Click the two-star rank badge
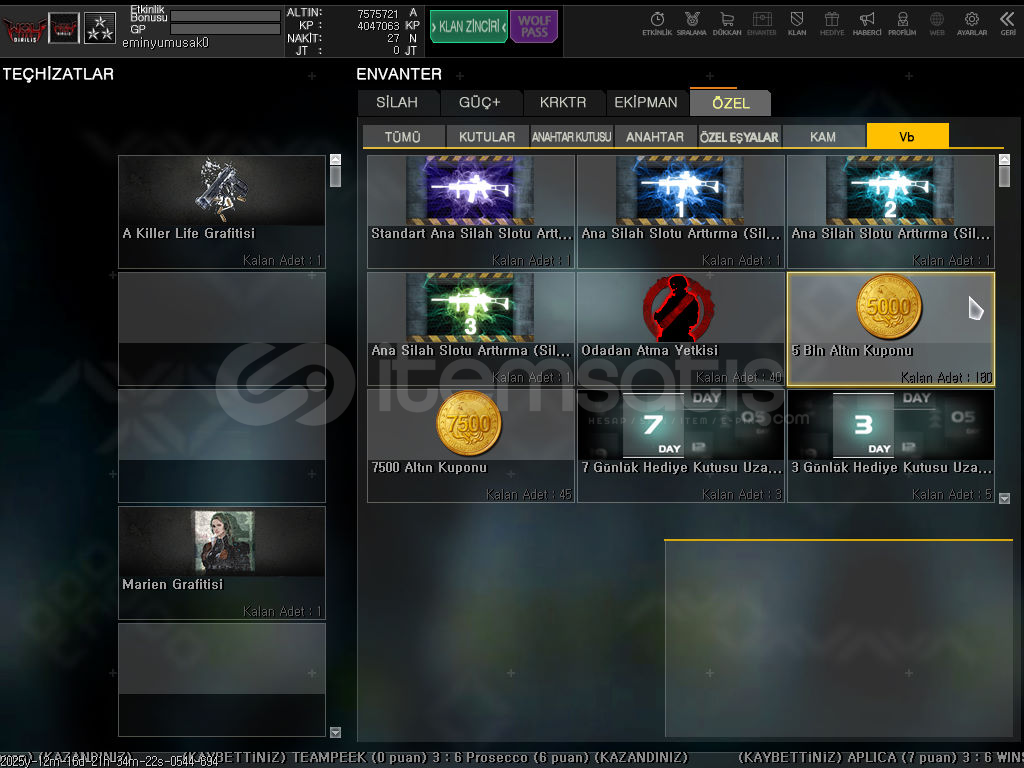This screenshot has width=1024, height=768. point(100,28)
